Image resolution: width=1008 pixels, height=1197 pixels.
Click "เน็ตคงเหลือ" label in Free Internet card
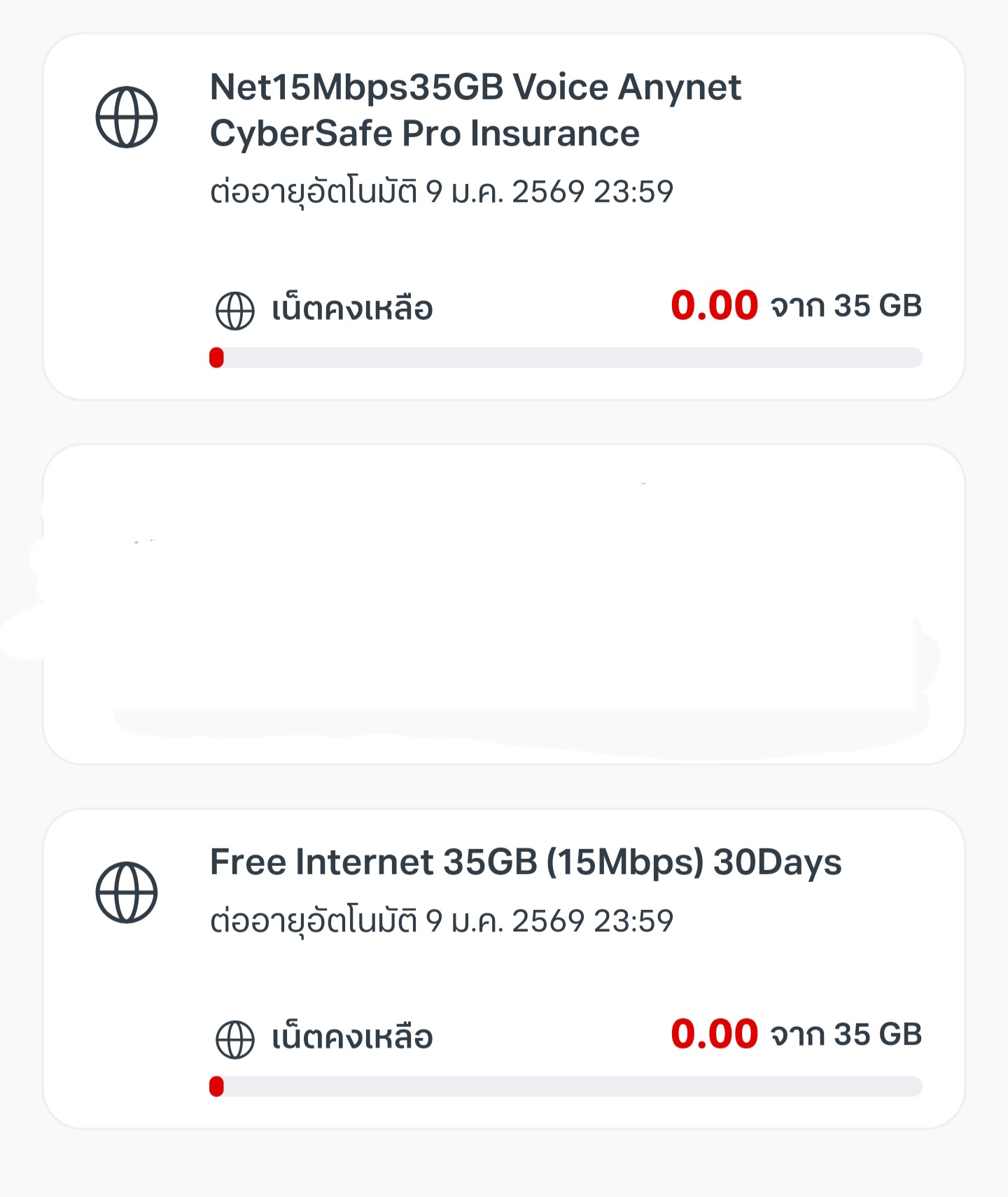pos(352,1037)
